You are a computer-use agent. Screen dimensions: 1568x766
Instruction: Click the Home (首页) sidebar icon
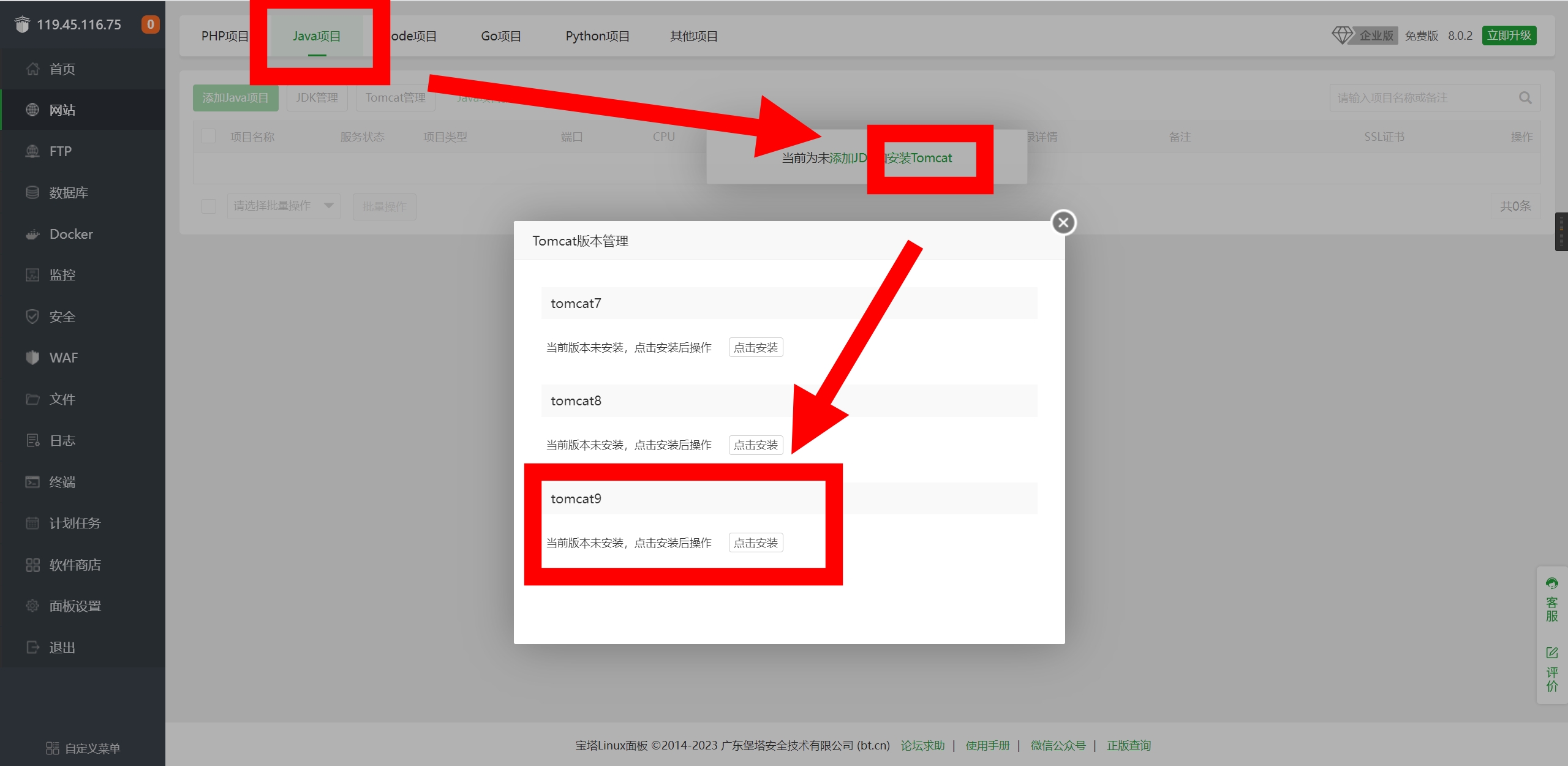click(32, 69)
